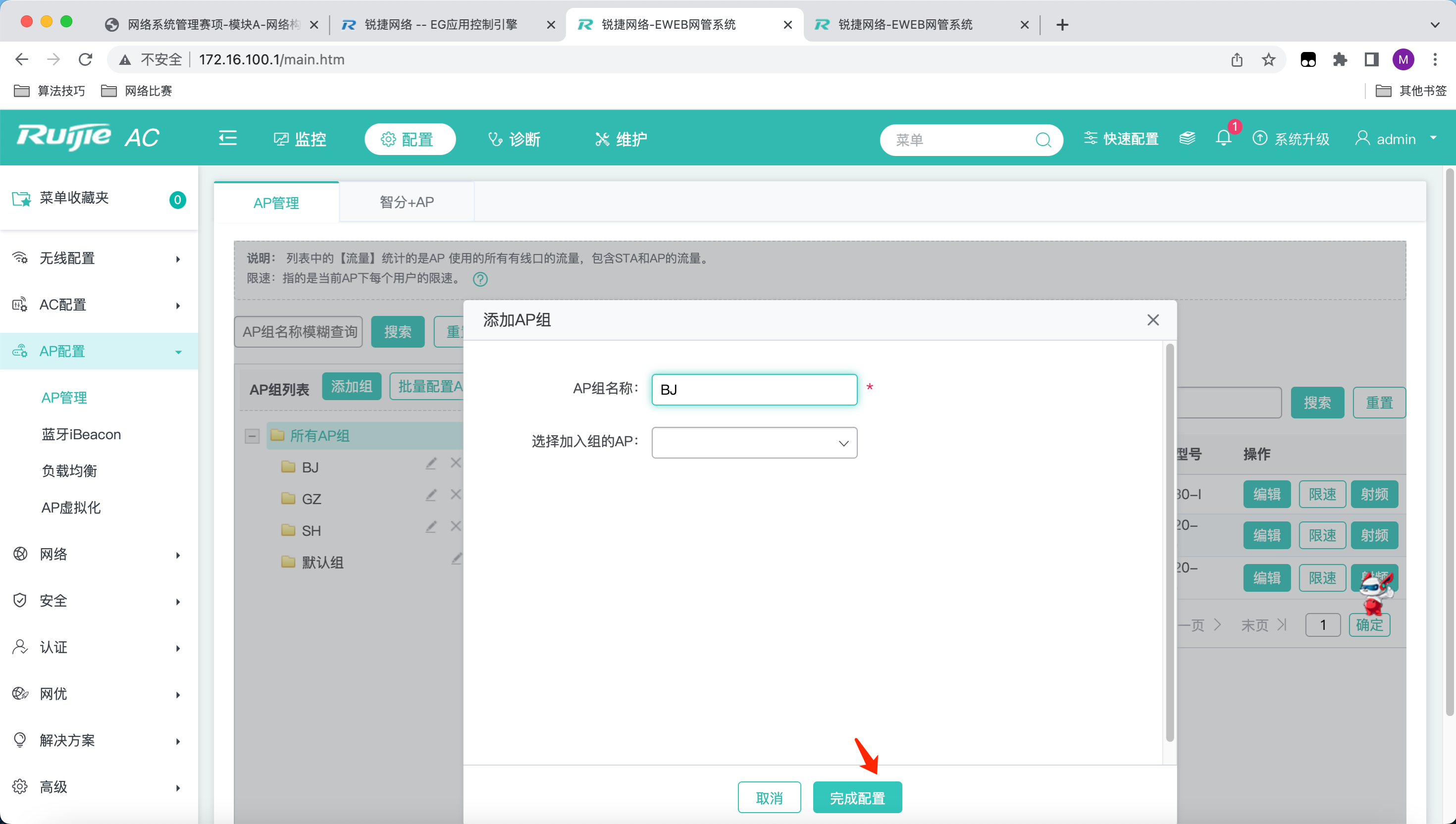Open the 选择加入组的AP dropdown
The height and width of the screenshot is (824, 1456).
click(x=754, y=443)
